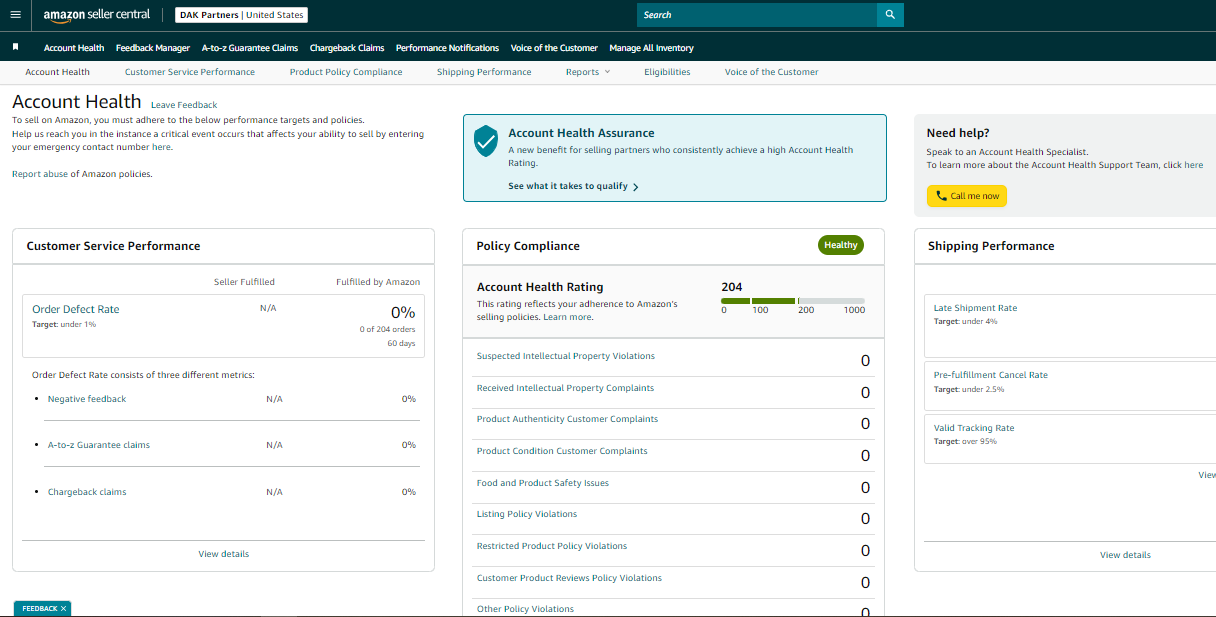Screen dimensions: 1216x617
Task: Click the FEEDBACK tab label
Action: [40, 608]
